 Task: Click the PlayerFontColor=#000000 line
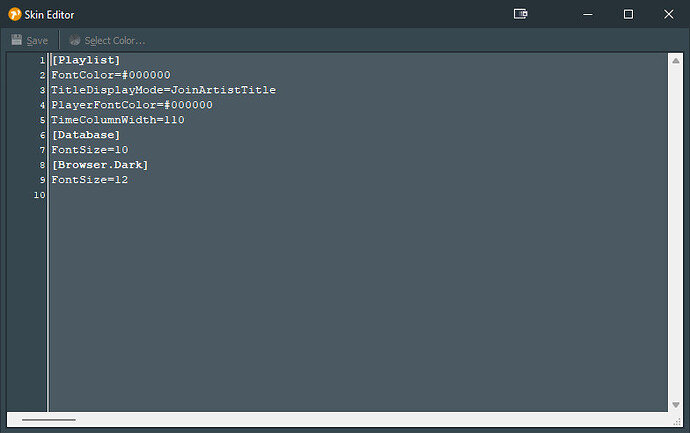(x=132, y=105)
